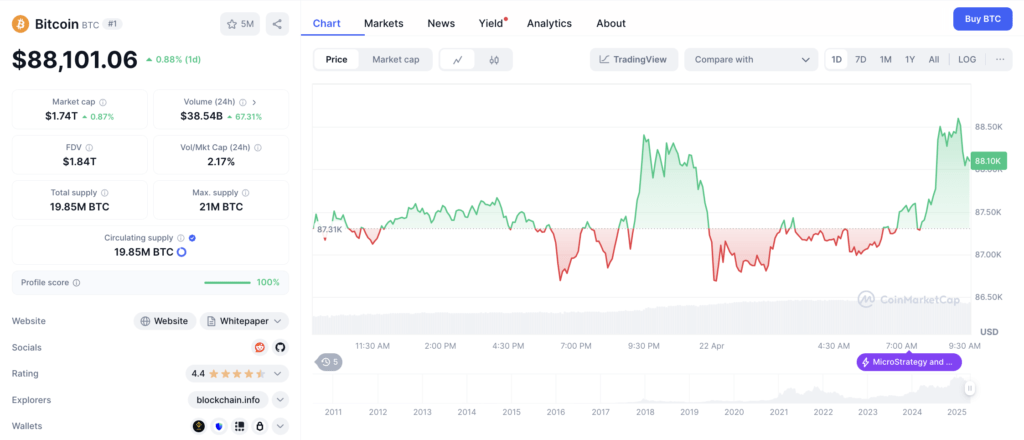Click the range slider pause handle
Image resolution: width=1024 pixels, height=440 pixels.
[970, 388]
